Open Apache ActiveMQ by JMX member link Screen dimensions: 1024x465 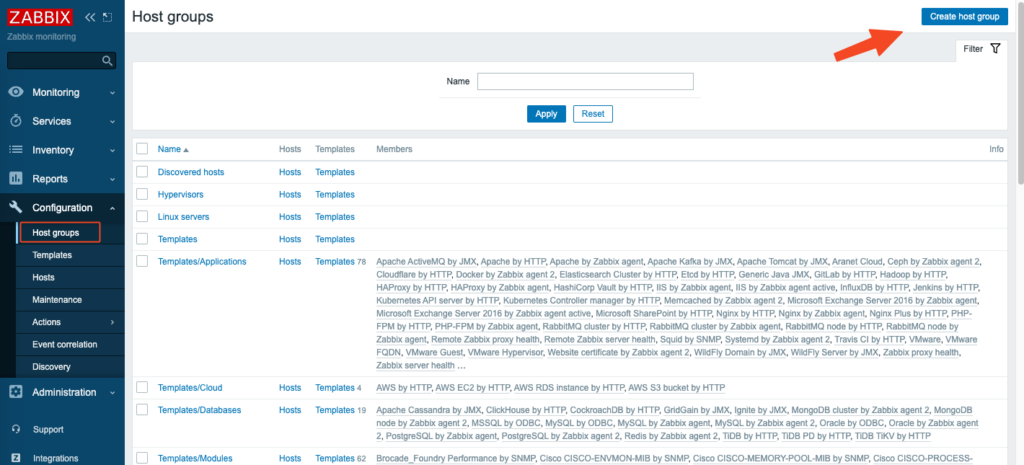point(427,261)
